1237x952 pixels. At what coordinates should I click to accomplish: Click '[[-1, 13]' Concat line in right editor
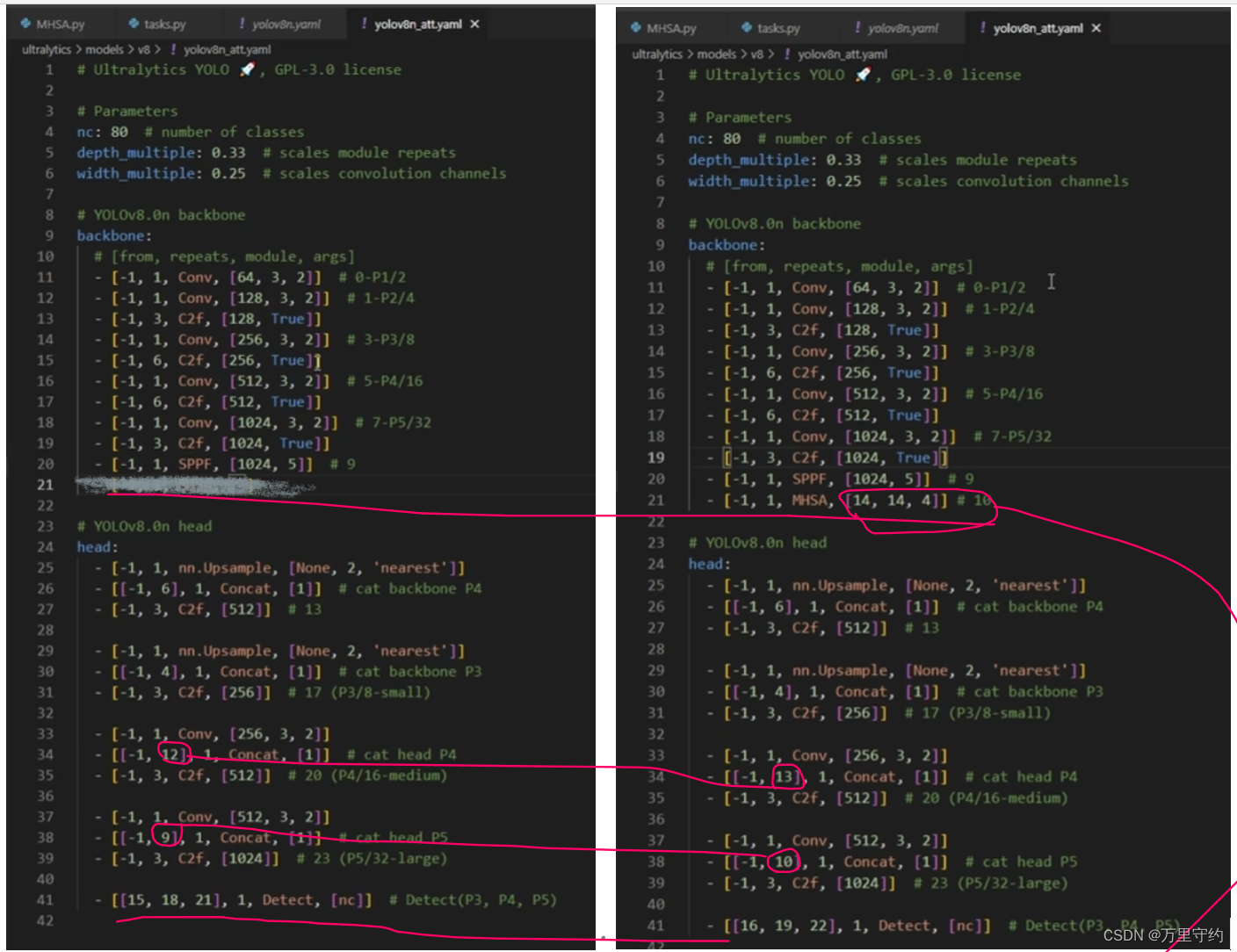click(x=892, y=776)
